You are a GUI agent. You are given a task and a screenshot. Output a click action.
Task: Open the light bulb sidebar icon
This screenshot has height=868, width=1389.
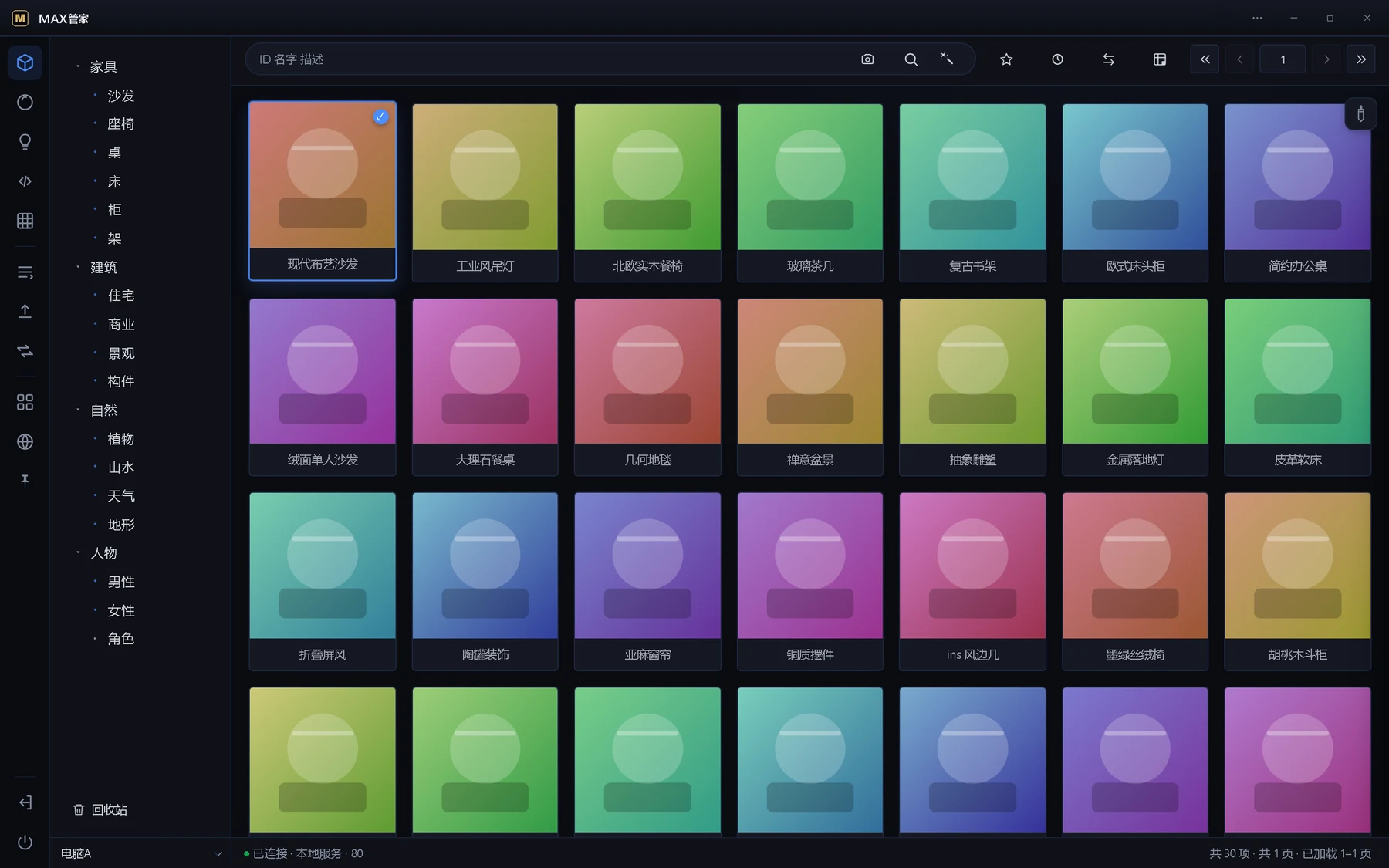[25, 142]
